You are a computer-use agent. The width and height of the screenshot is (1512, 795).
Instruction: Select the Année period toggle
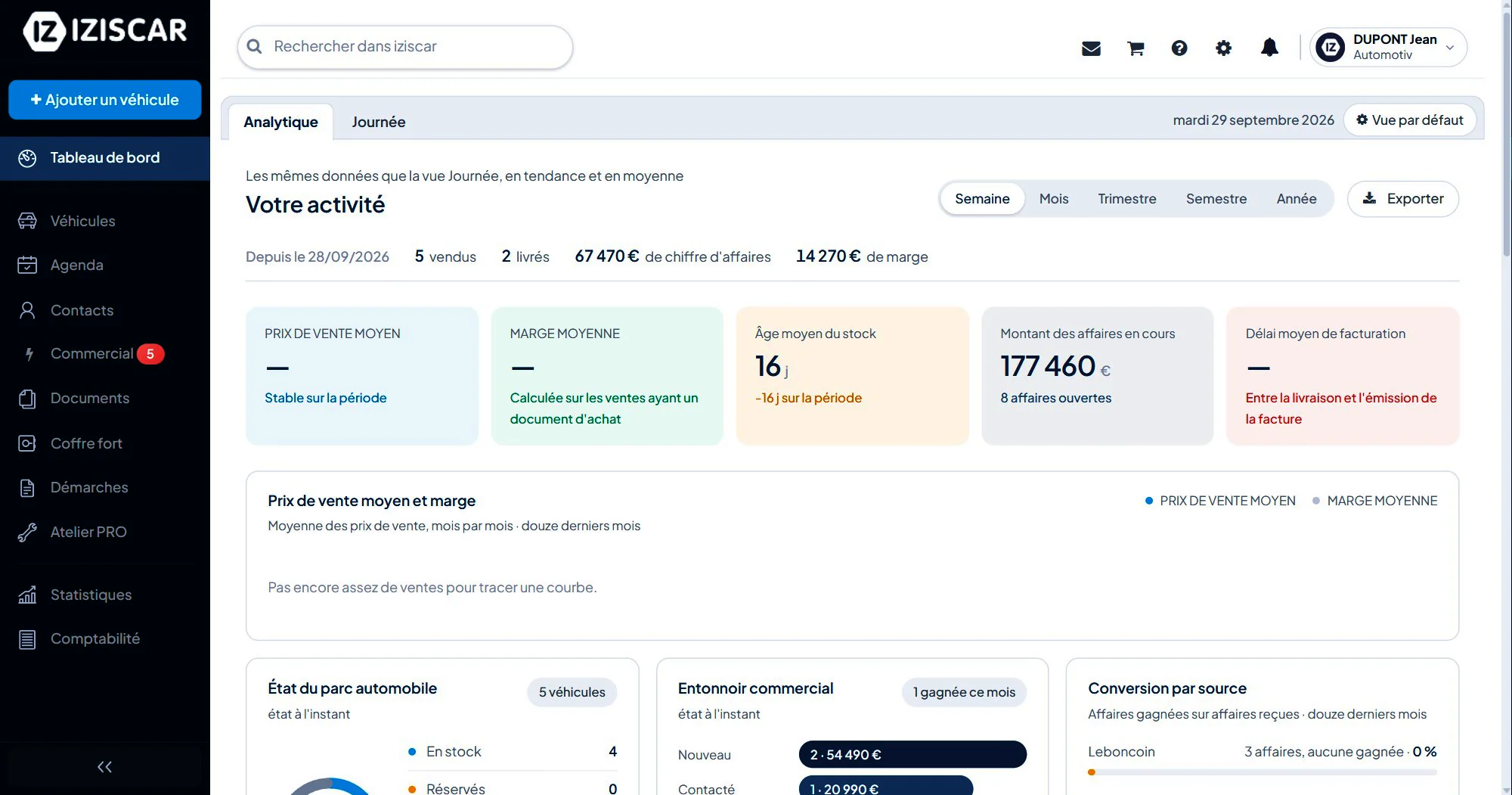(x=1296, y=199)
